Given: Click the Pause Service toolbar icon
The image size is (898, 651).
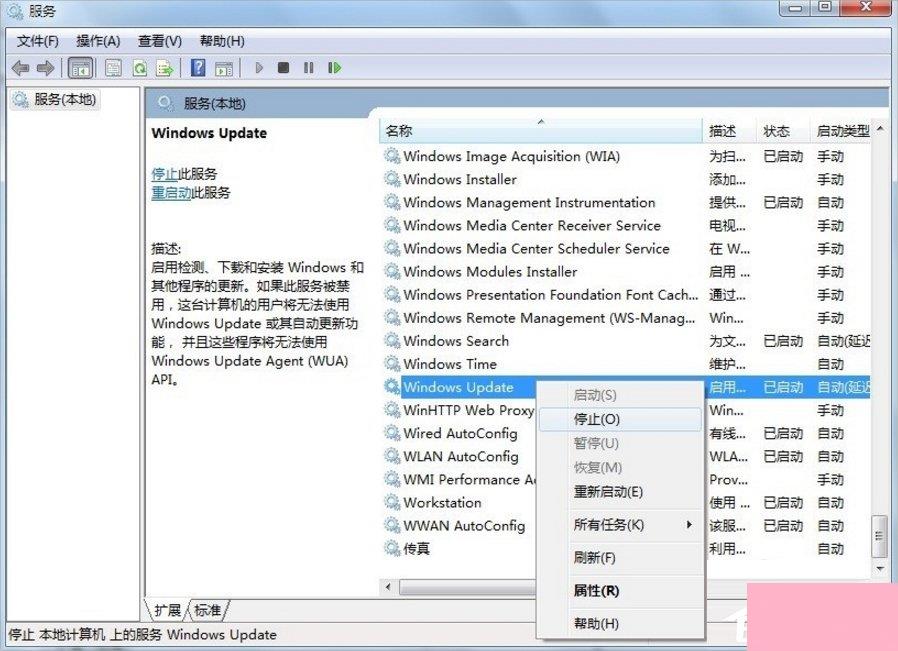Looking at the screenshot, I should 309,68.
